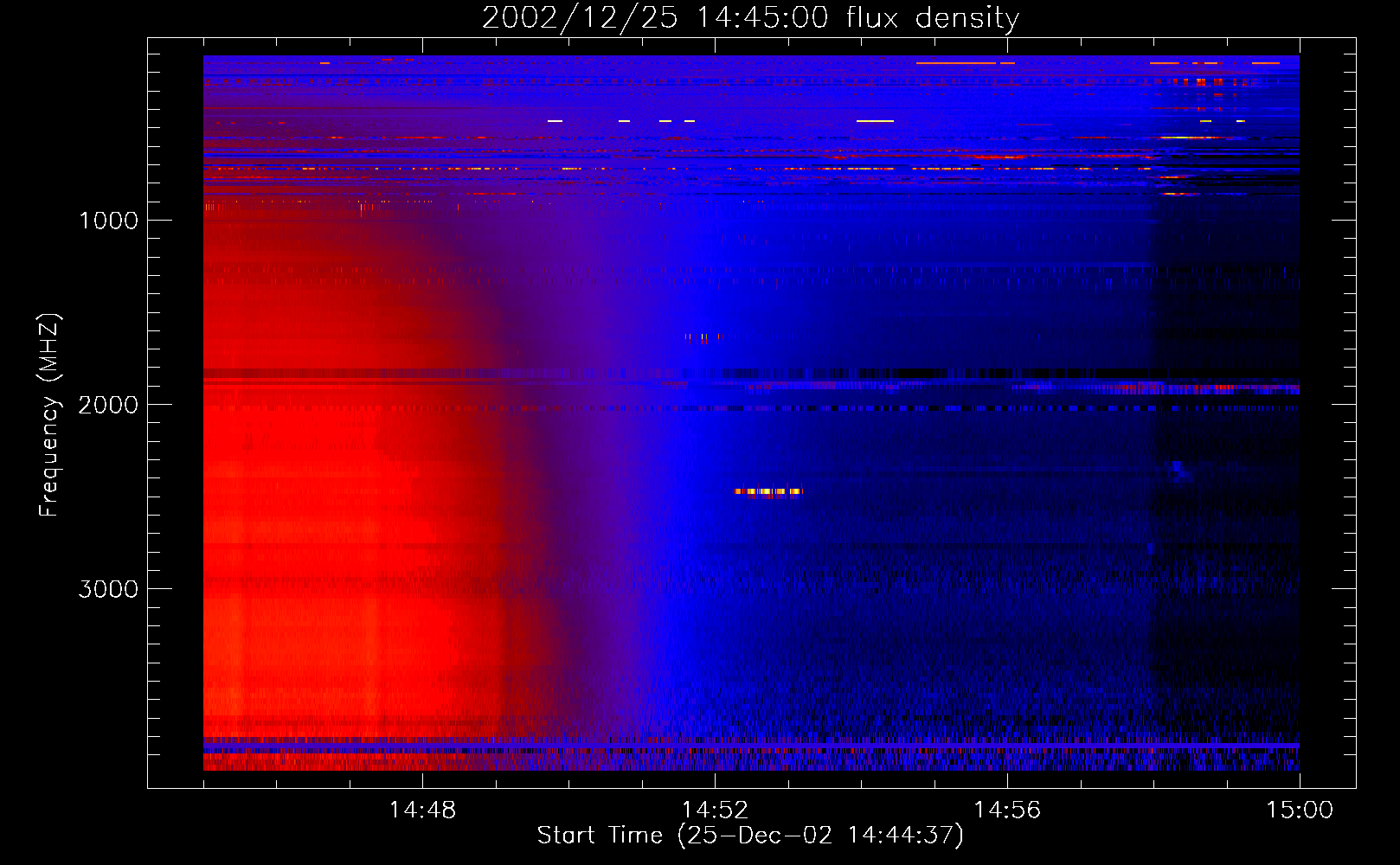Viewport: 1400px width, 865px height.
Task: Click the 15:00 time tick label
Action: coord(1300,811)
